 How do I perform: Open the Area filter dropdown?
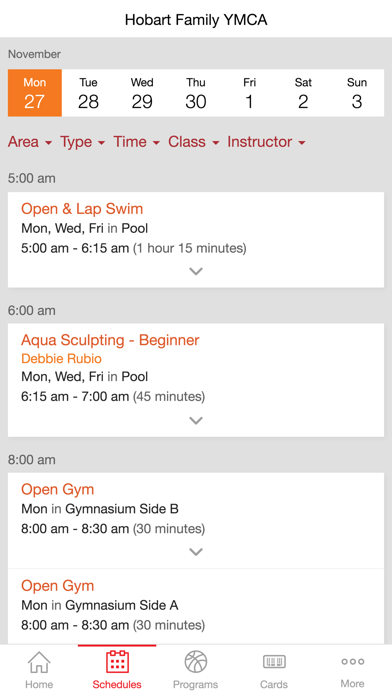[30, 142]
